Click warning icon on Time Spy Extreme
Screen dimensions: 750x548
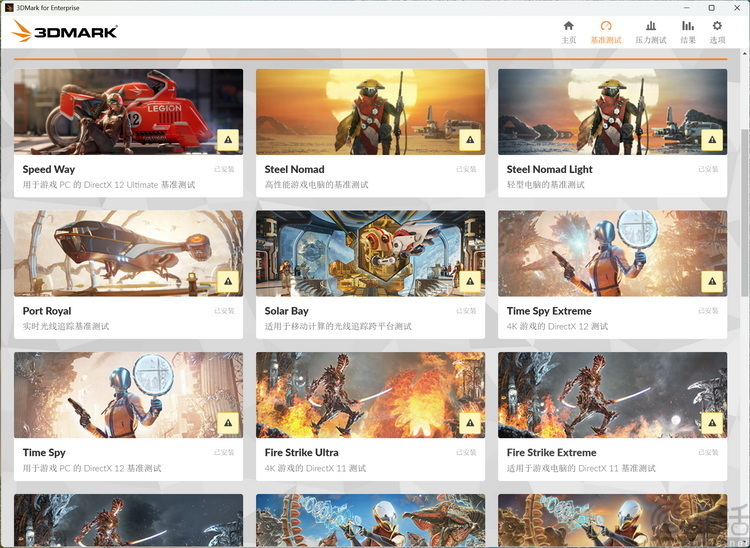(712, 282)
